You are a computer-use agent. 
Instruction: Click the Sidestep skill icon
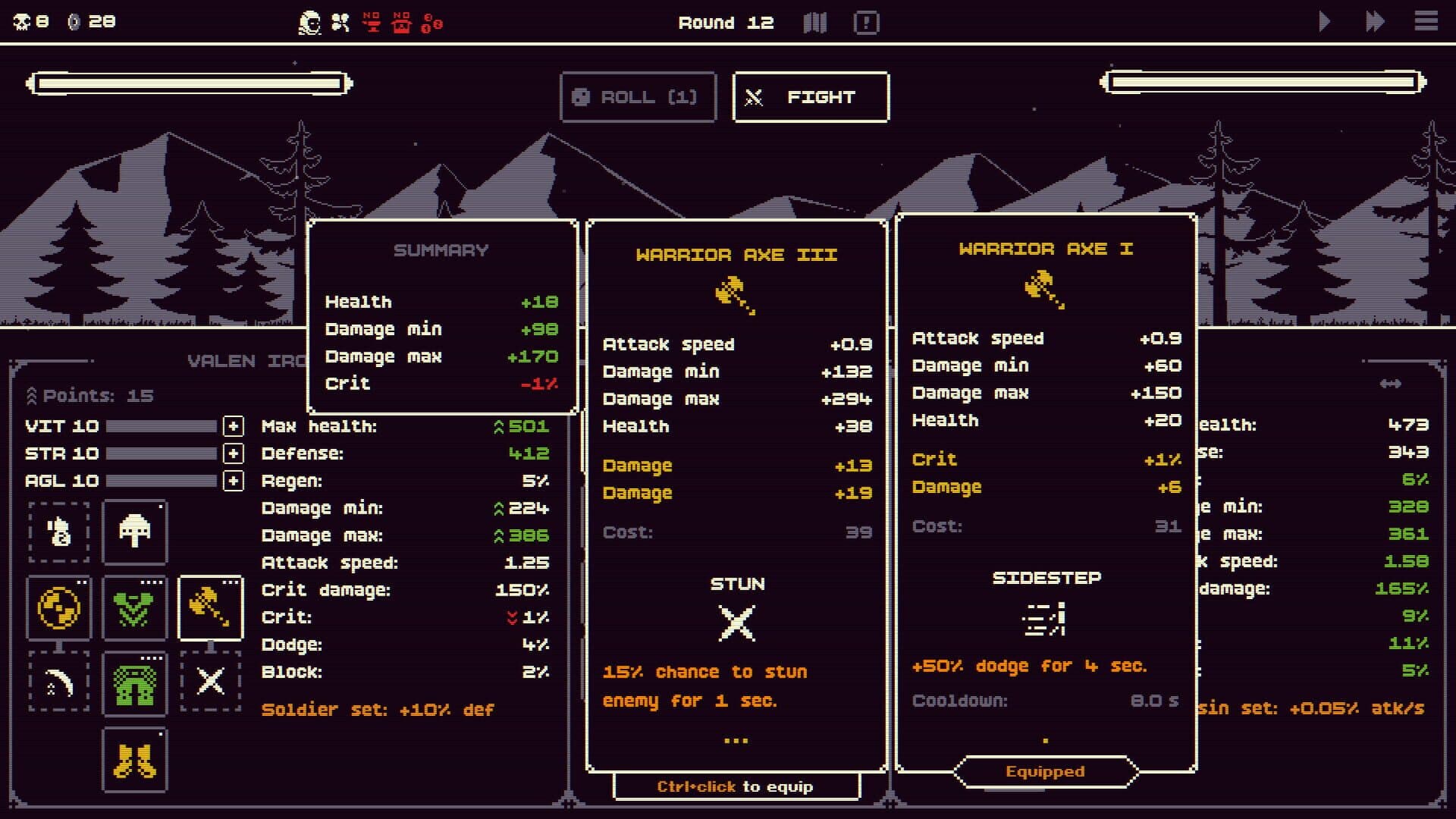pos(1045,618)
